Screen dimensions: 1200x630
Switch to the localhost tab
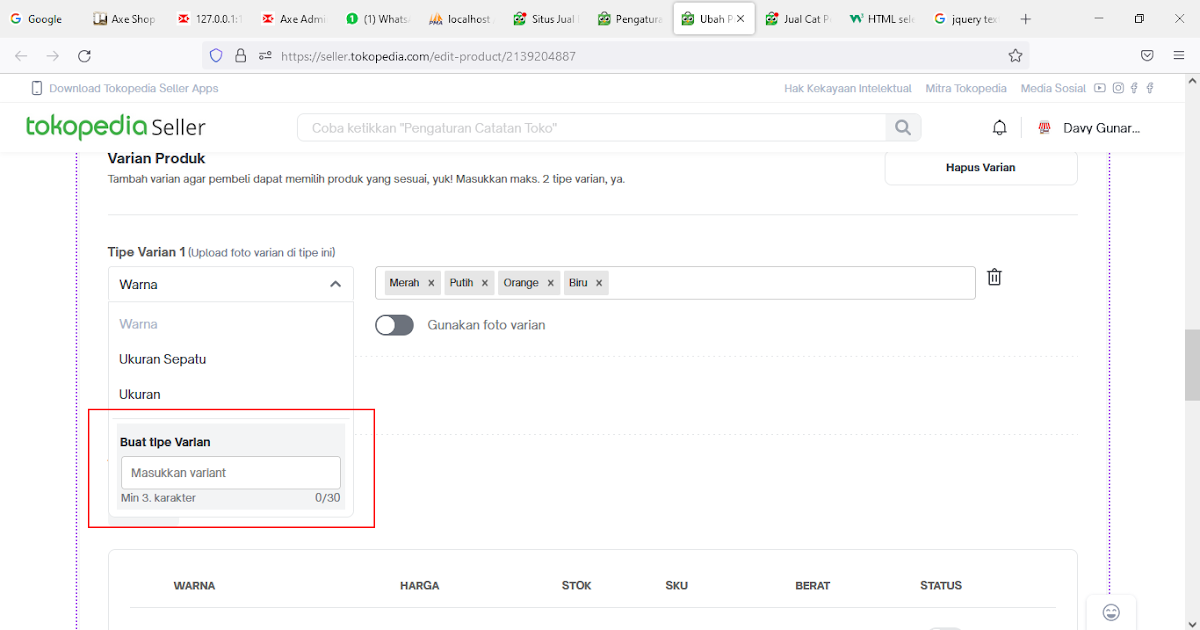(462, 19)
